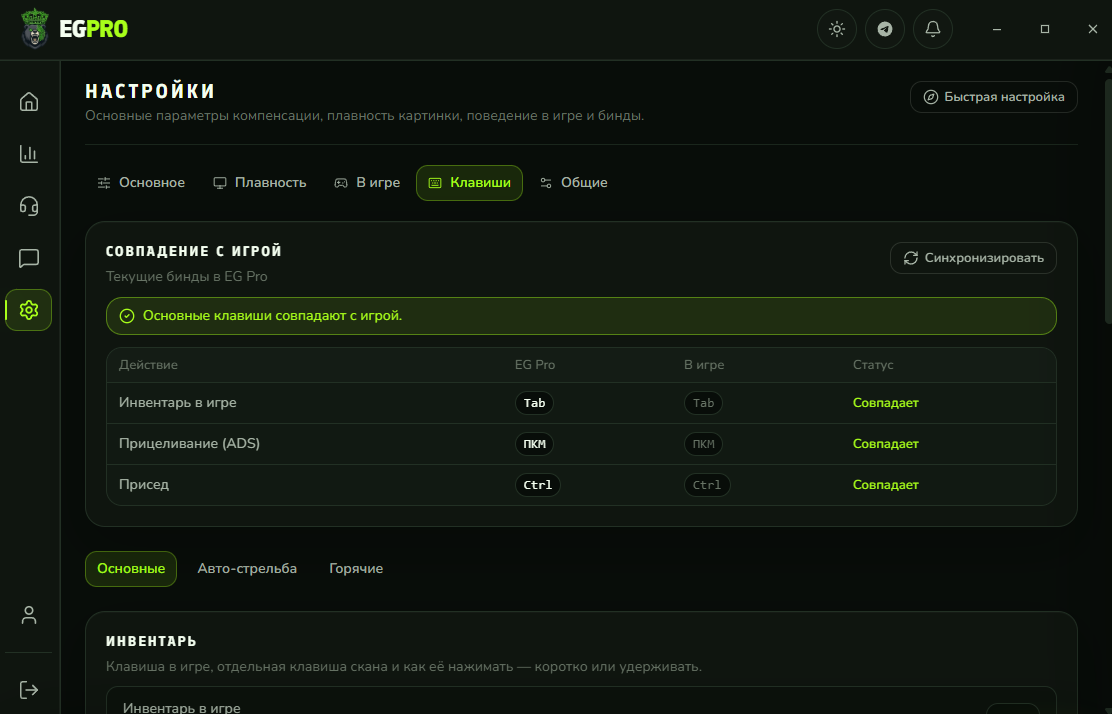This screenshot has width=1112, height=714.
Task: Click the Прицеливание (ADS) row label
Action: coord(189,444)
